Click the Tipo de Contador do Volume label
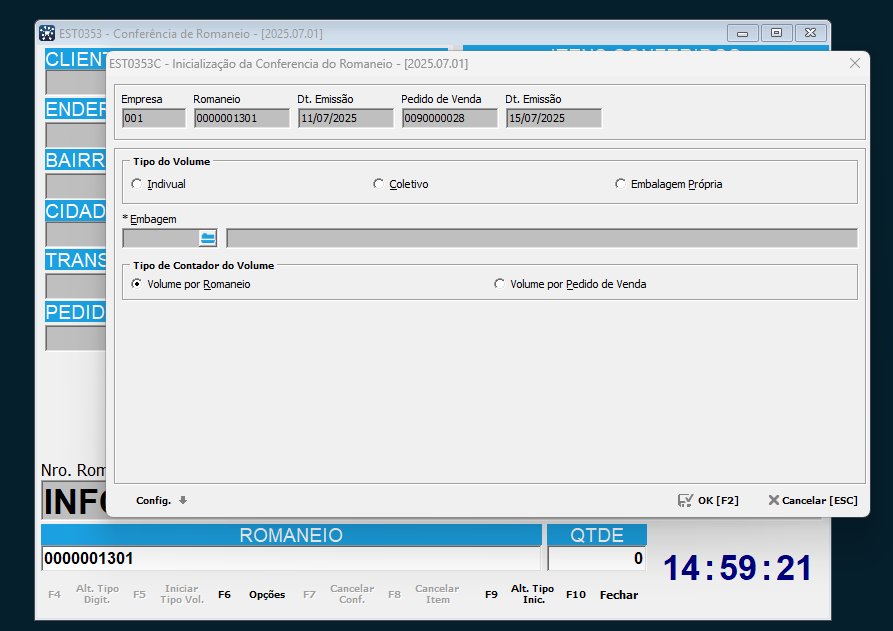The width and height of the screenshot is (893, 631). (203, 265)
